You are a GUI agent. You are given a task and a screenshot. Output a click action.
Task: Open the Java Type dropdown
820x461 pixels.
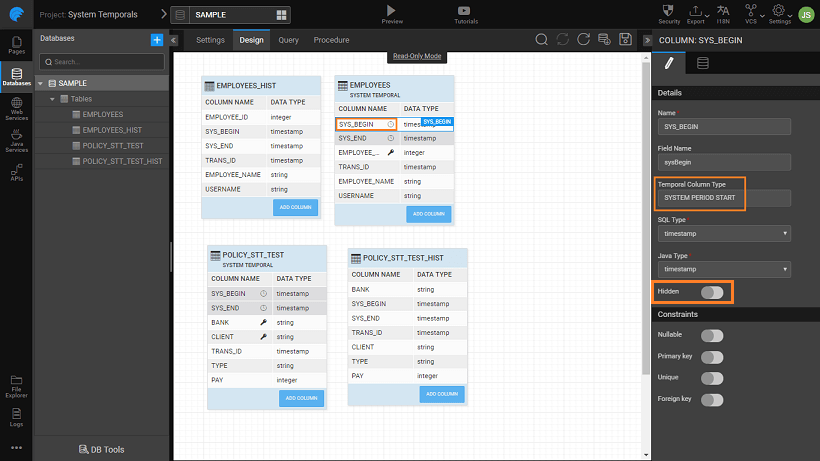[x=723, y=269]
